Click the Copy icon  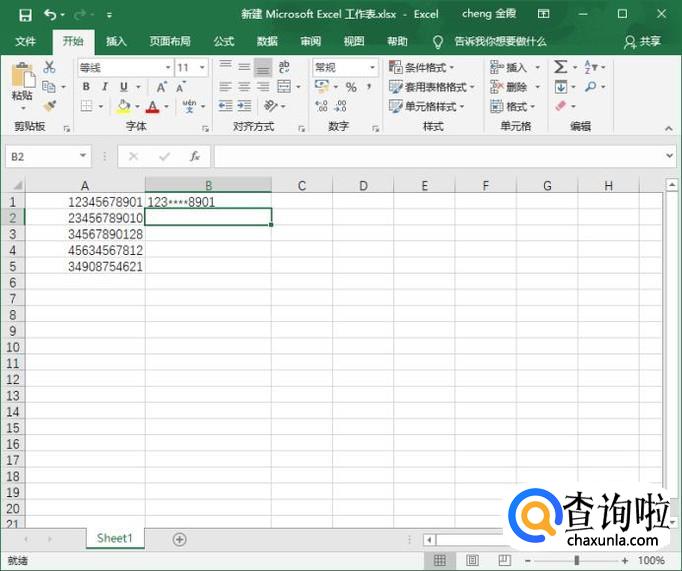(49, 87)
